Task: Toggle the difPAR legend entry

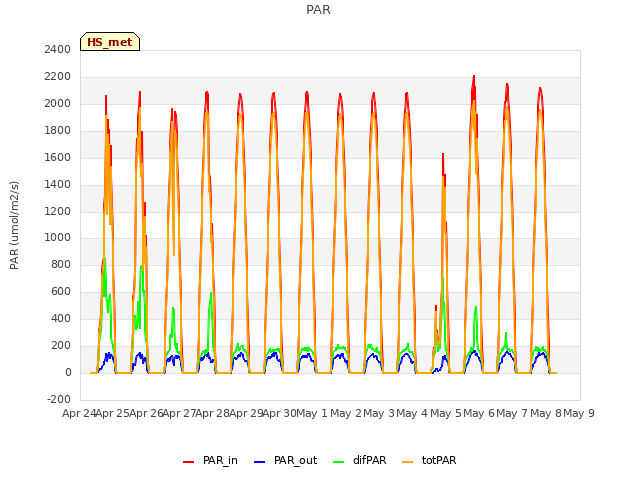Action: point(360,460)
